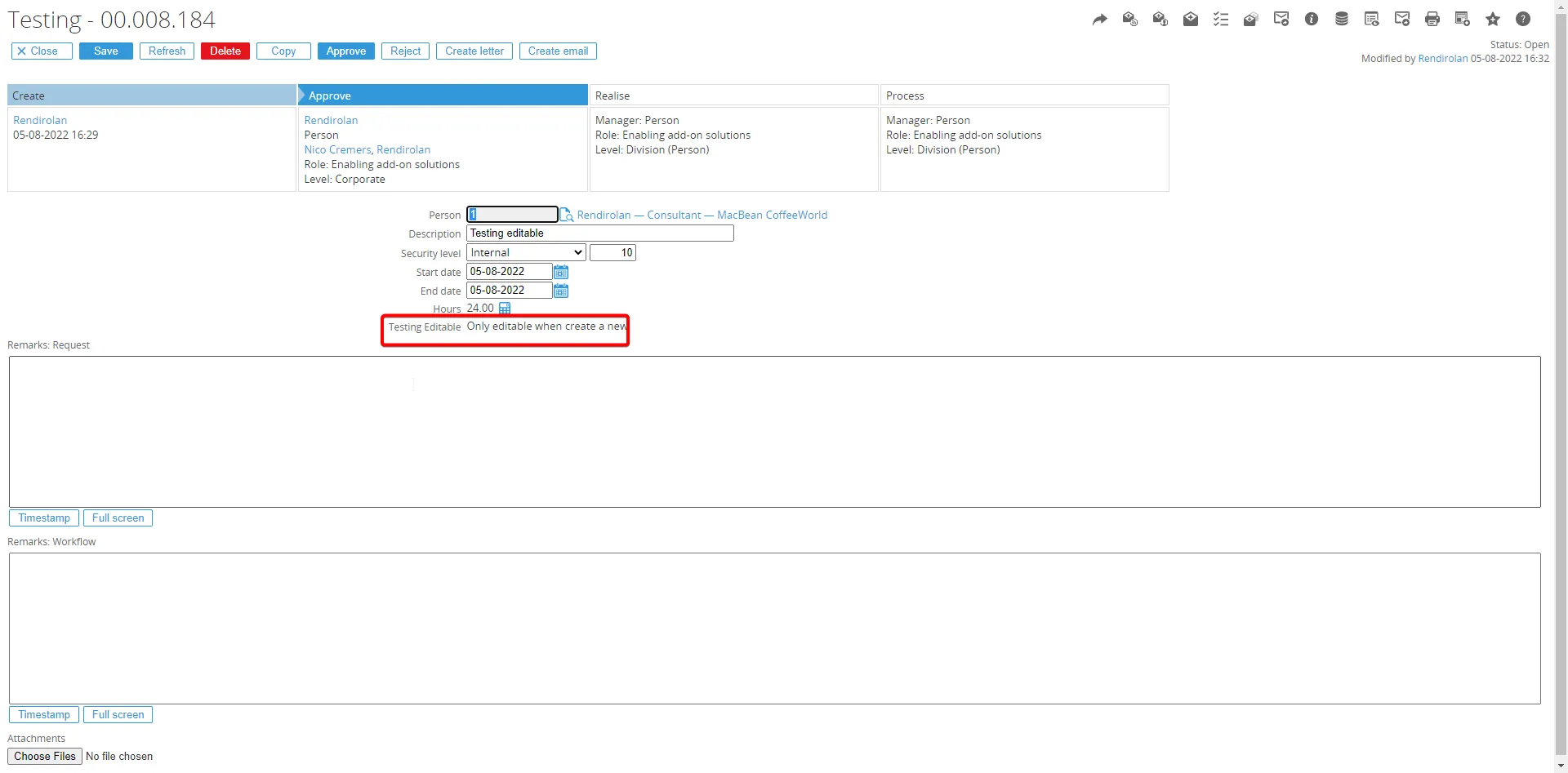Focus the Person input field

point(512,215)
